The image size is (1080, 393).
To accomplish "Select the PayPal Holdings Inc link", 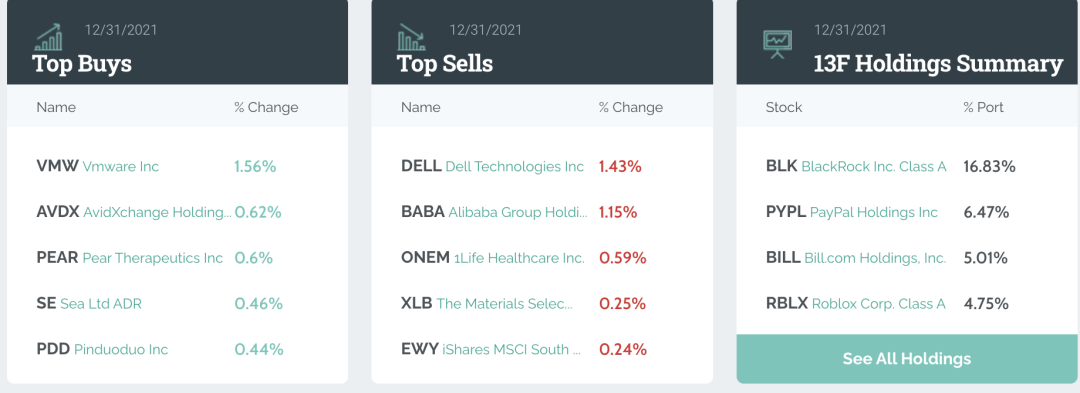I will tap(873, 213).
